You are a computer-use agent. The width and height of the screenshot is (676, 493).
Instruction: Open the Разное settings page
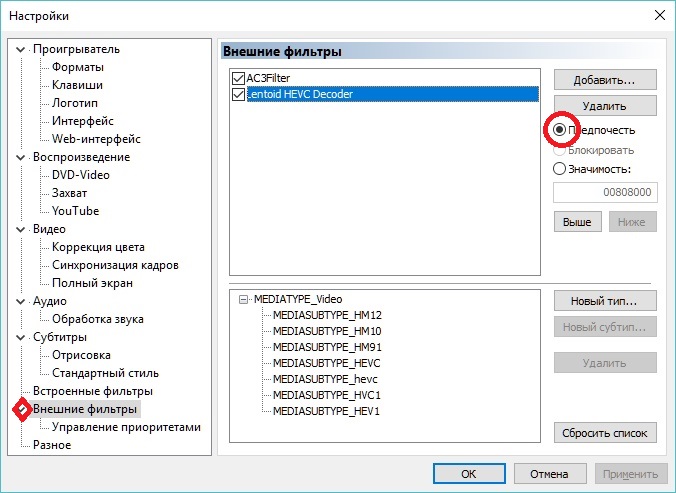(52, 445)
